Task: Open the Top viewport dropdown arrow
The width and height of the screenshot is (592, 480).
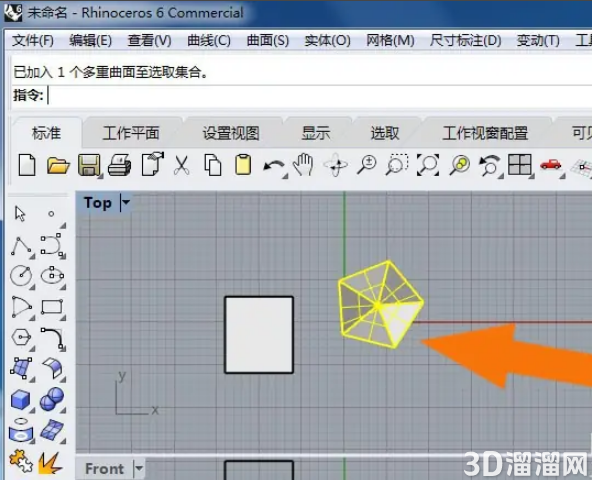Action: pos(126,202)
